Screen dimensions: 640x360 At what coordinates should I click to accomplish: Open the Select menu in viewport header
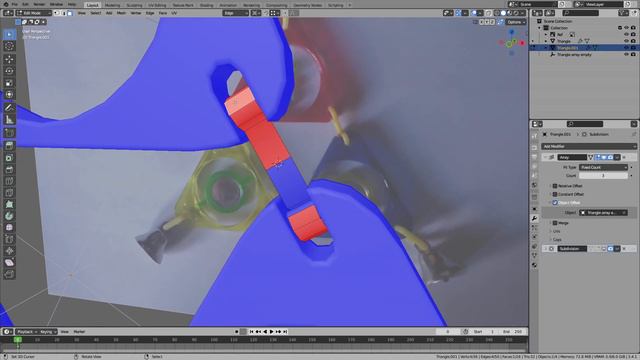(x=96, y=13)
